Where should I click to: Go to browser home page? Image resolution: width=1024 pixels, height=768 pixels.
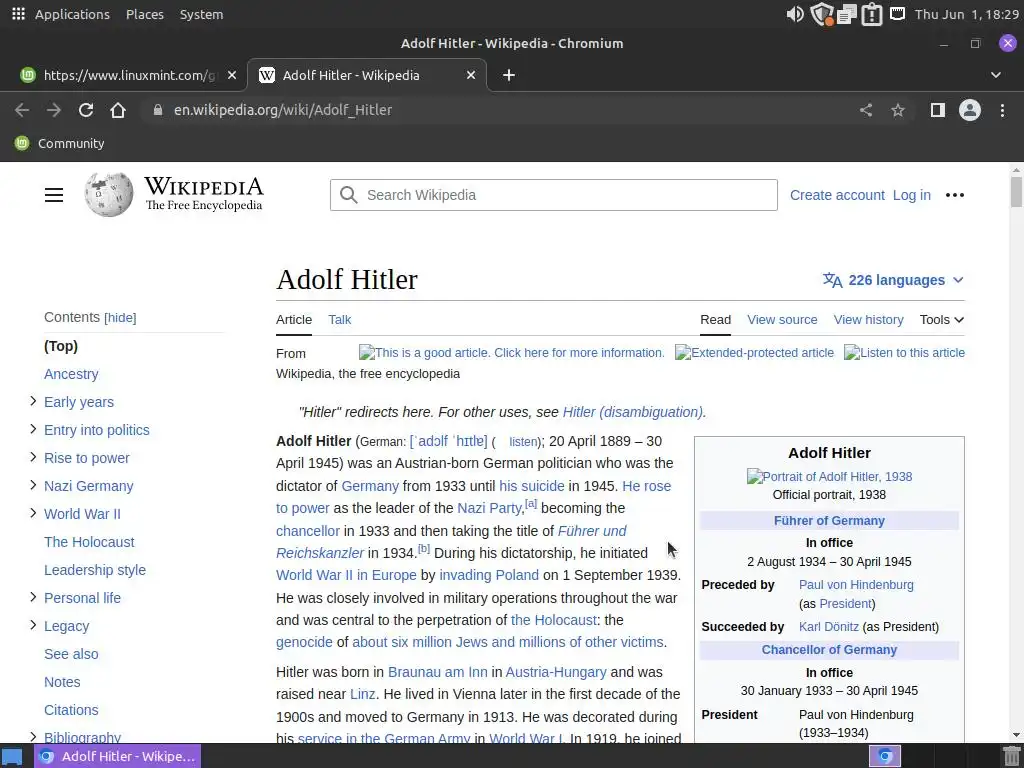(118, 110)
